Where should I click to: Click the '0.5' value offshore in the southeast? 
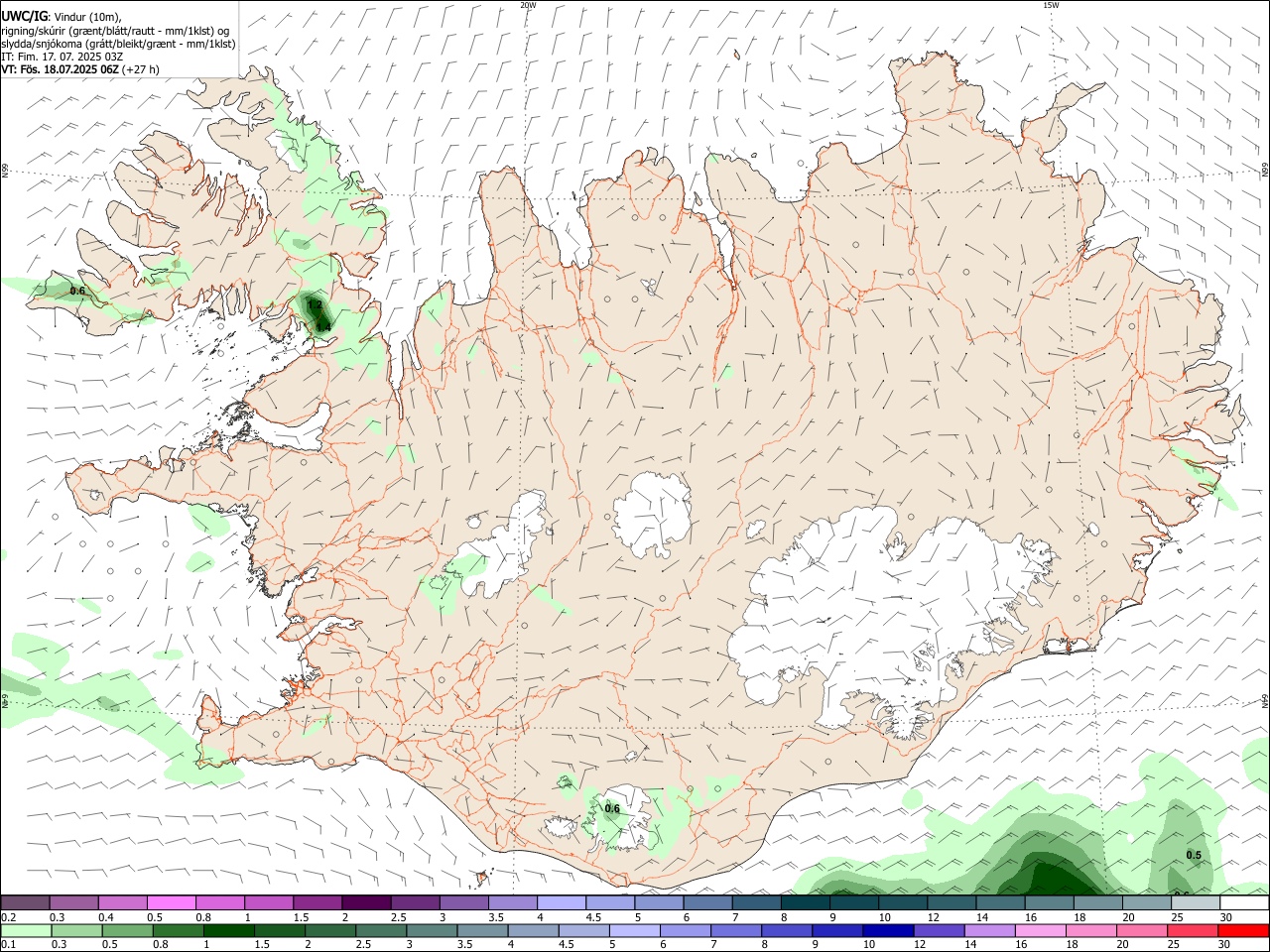(x=1194, y=855)
